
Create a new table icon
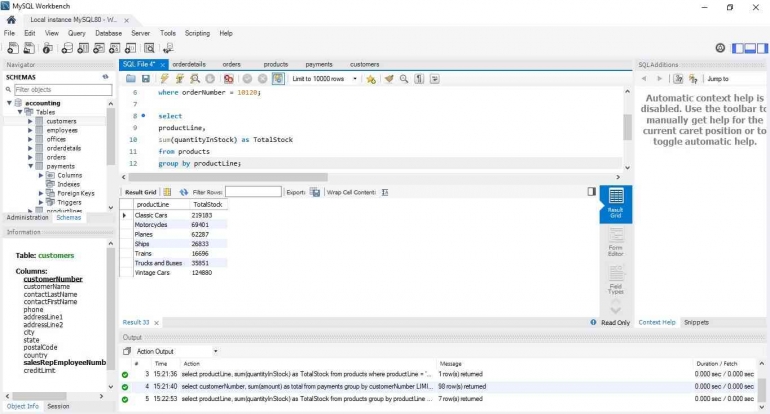point(83,48)
